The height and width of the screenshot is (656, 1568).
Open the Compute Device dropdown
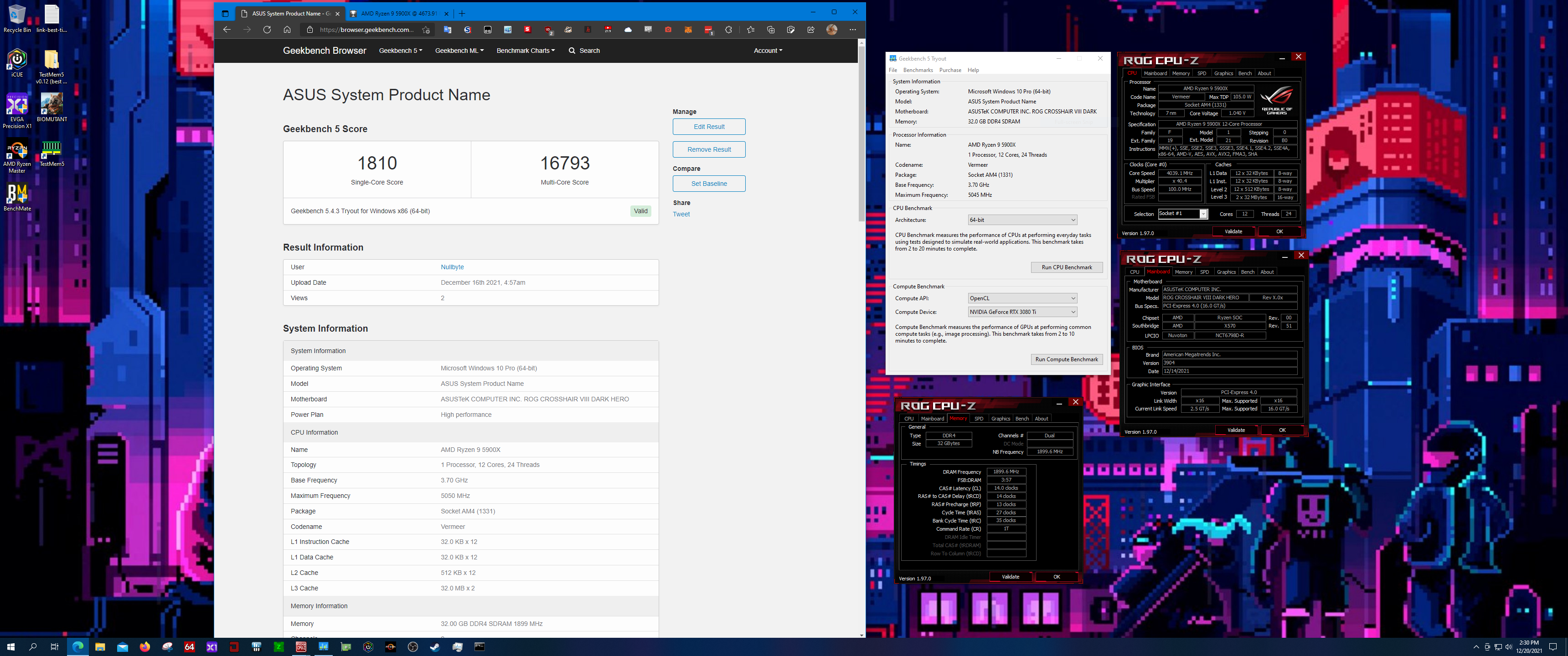pyautogui.click(x=1022, y=312)
